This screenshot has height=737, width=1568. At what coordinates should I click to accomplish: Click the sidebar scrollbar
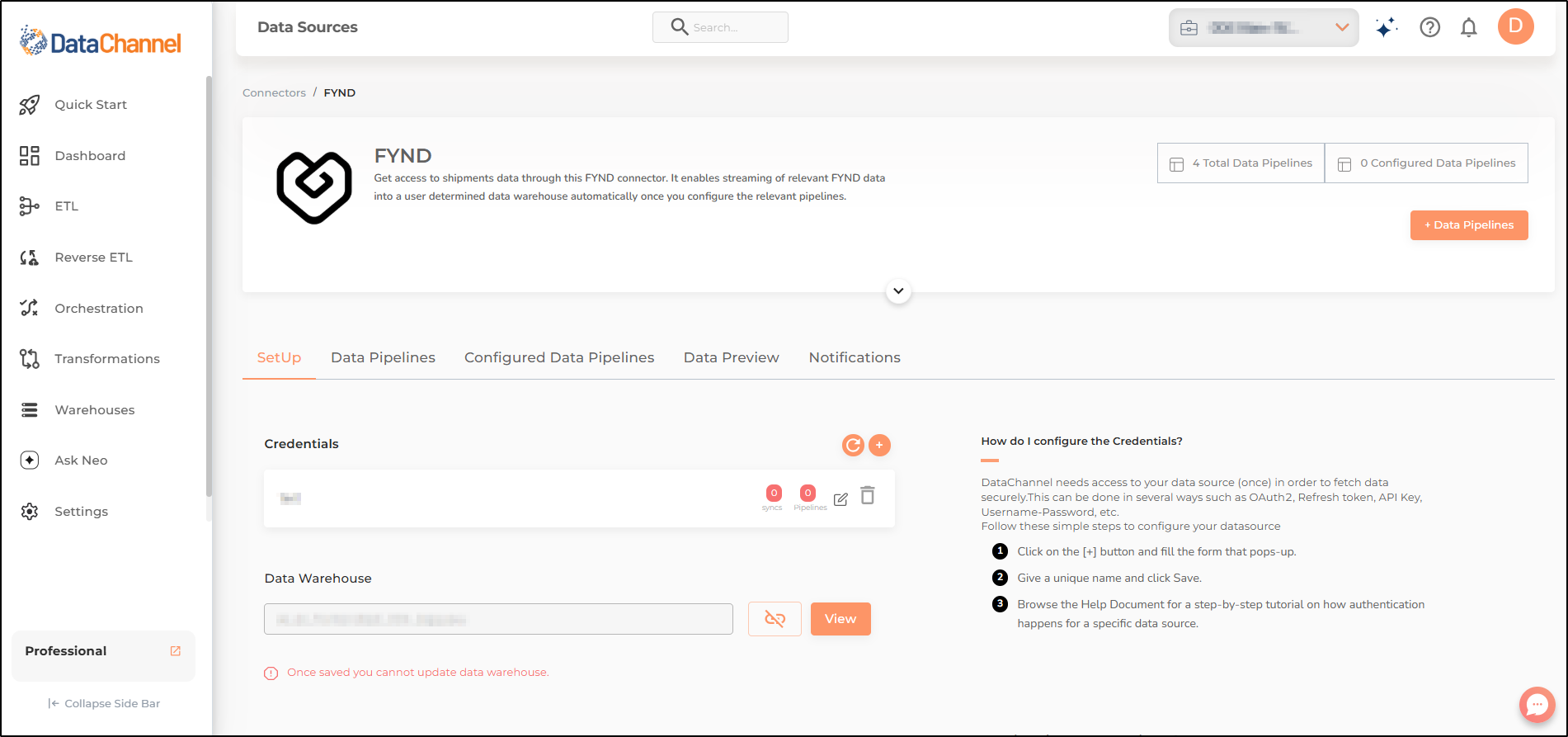(209, 286)
